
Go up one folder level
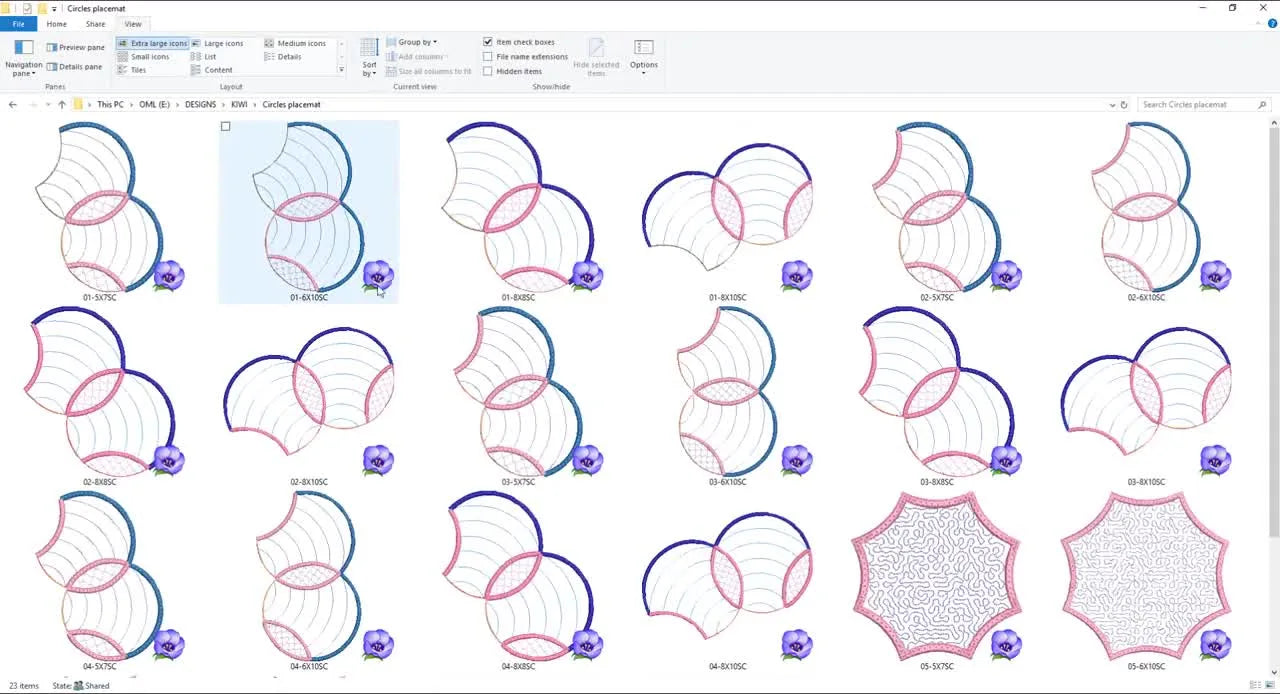point(62,104)
